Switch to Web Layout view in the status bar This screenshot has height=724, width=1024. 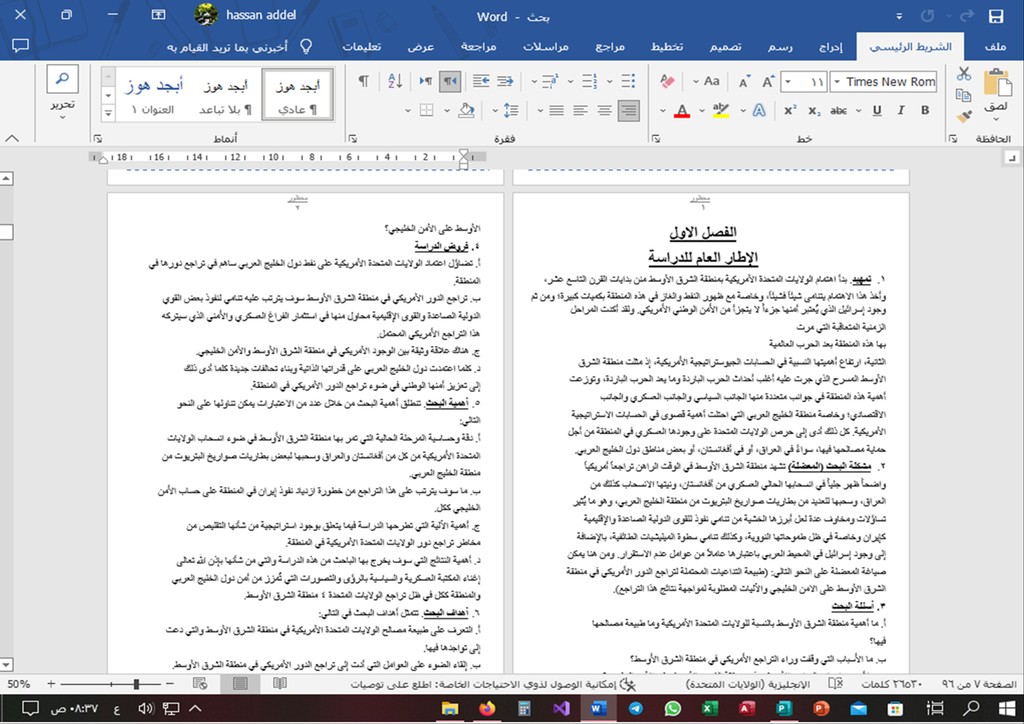pyautogui.click(x=200, y=684)
